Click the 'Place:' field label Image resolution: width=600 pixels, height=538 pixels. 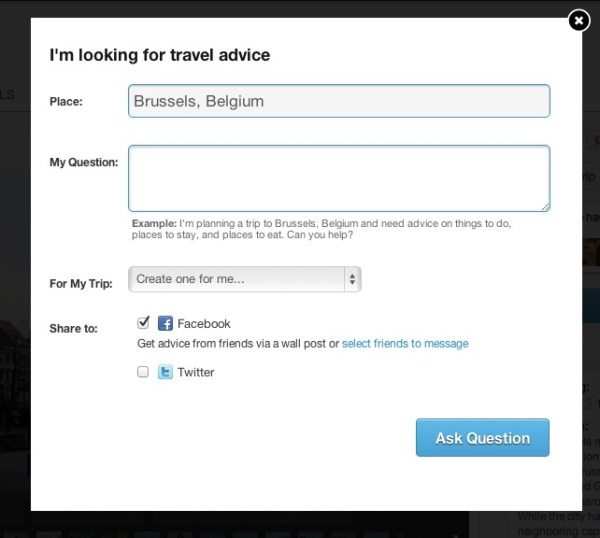point(66,101)
